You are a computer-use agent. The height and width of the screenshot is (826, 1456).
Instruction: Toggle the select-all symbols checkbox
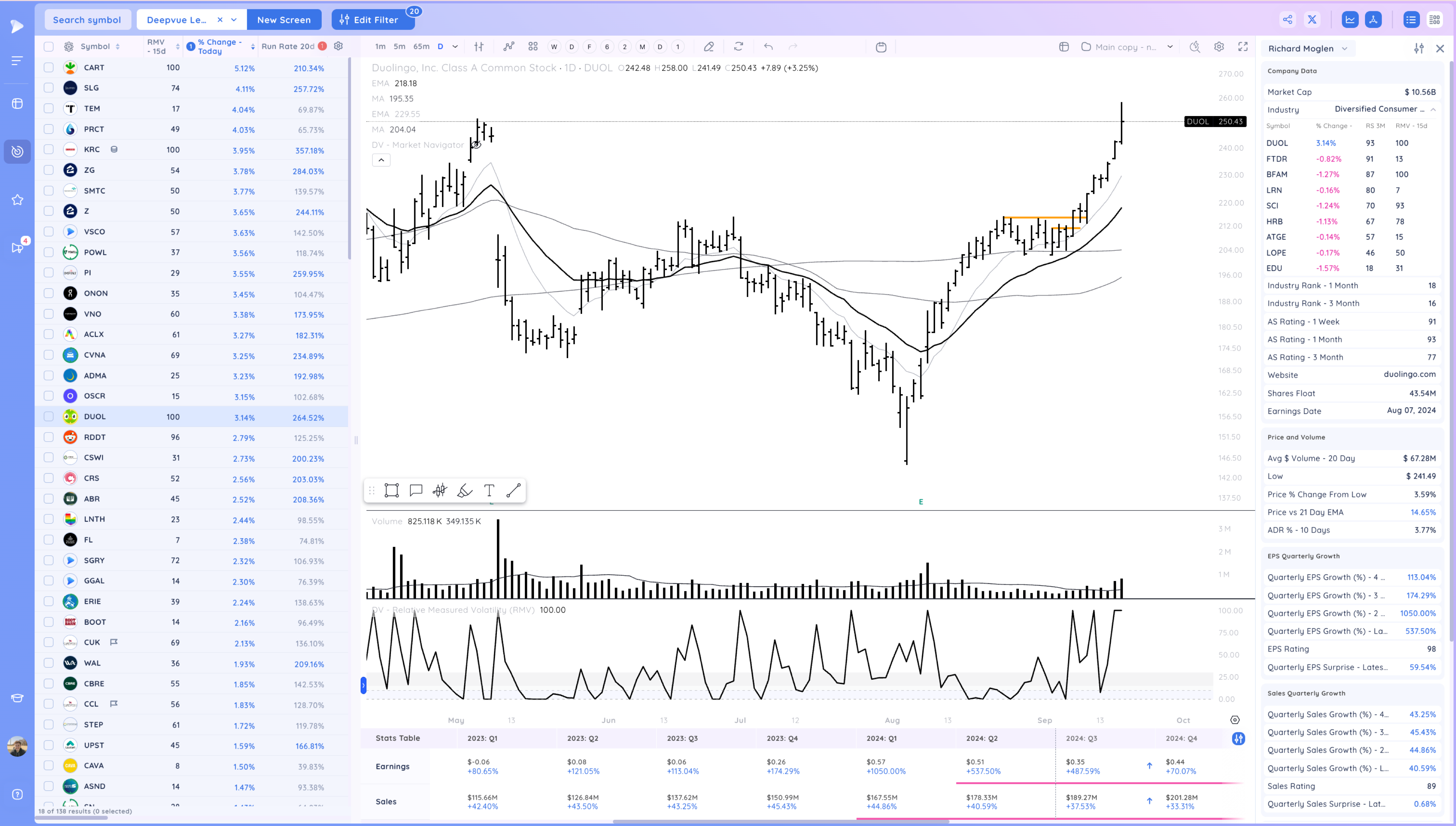(49, 47)
